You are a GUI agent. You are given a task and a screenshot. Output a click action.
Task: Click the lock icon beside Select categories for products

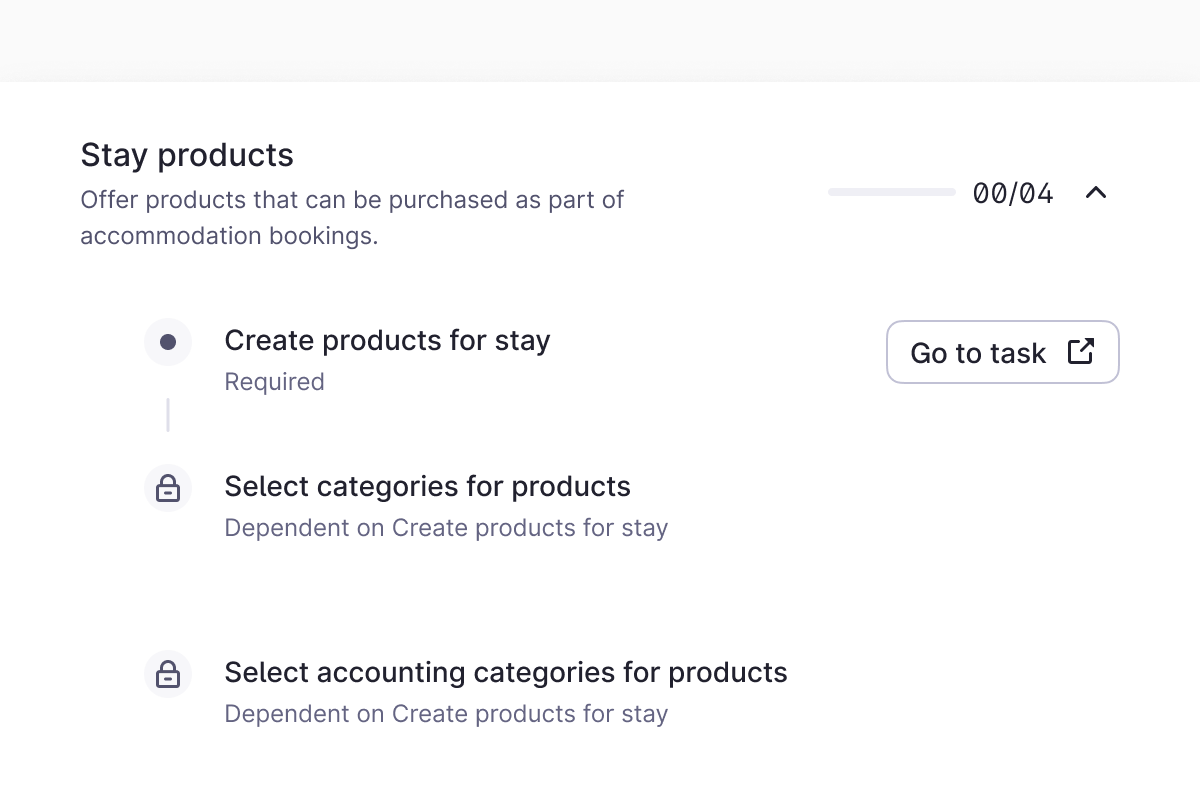click(168, 488)
